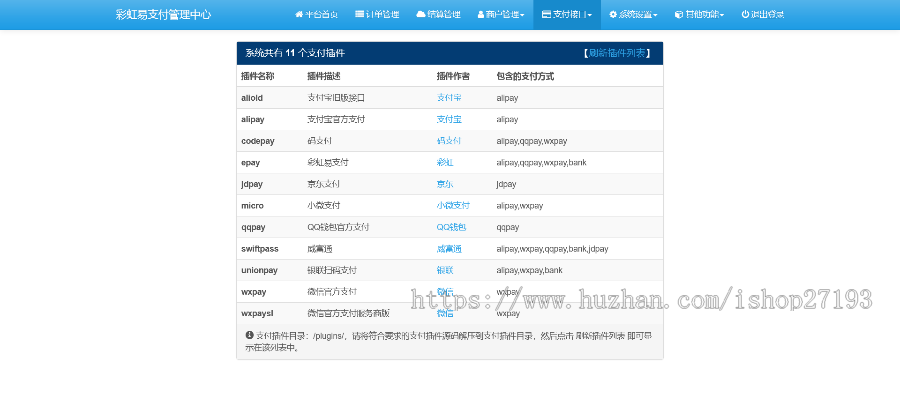Open the 支付宝 author link in aliold row
This screenshot has width=900, height=417.
[449, 98]
